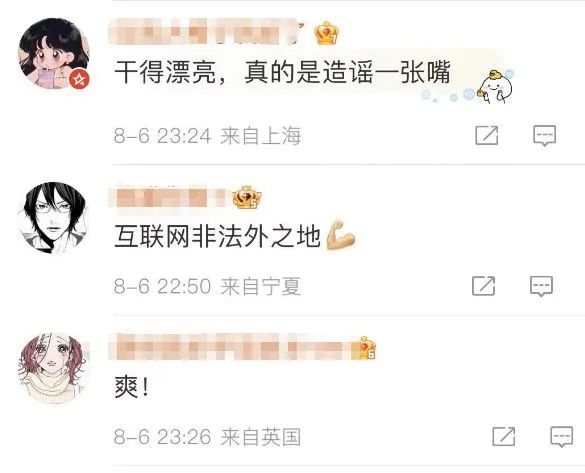
Task: Click level 6 crown badge icon
Action: click(x=367, y=348)
